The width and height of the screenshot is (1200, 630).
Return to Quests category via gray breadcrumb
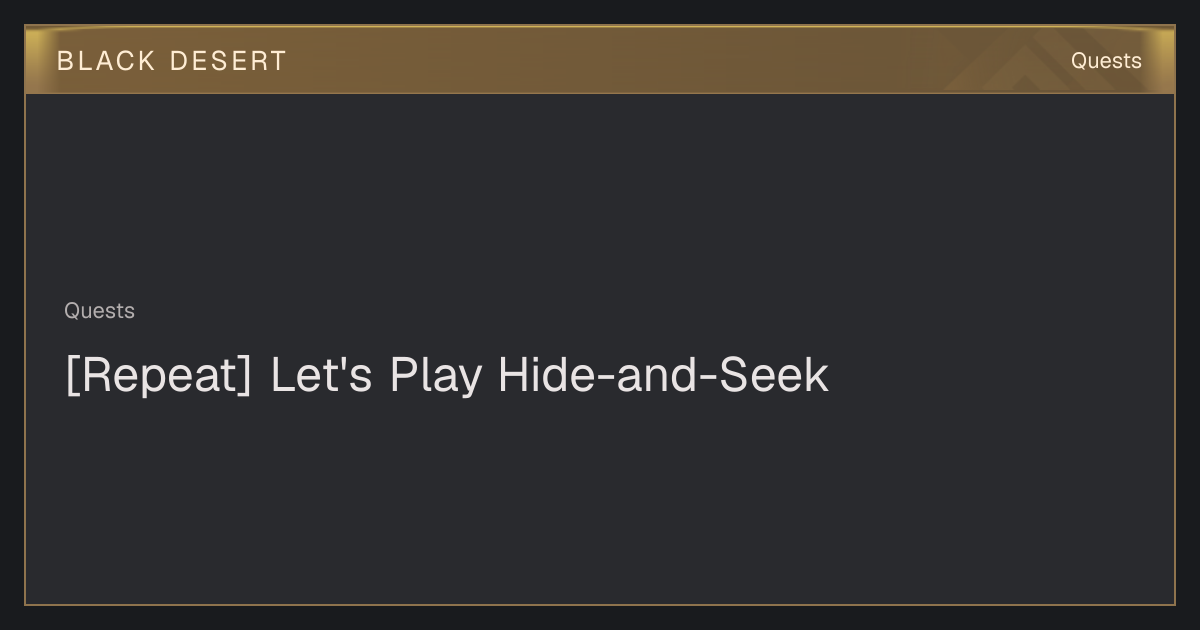pyautogui.click(x=99, y=311)
